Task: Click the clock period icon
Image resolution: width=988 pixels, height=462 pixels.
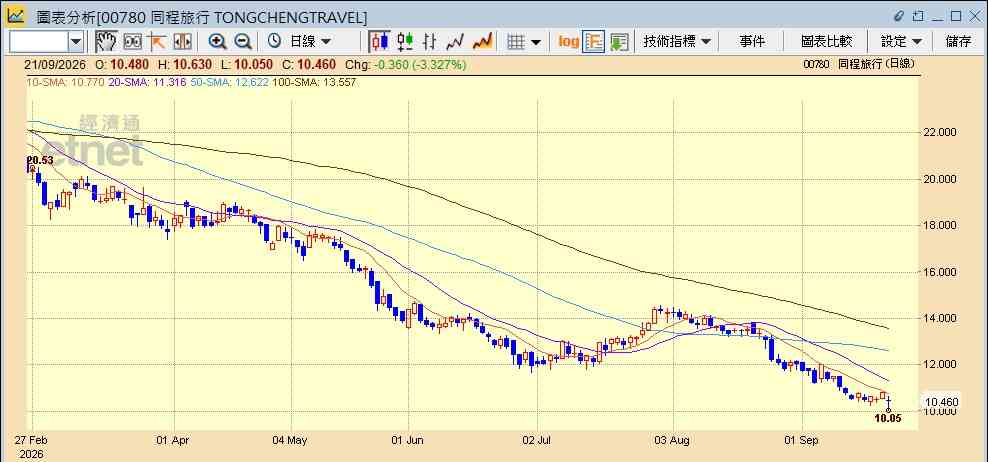Action: point(274,41)
